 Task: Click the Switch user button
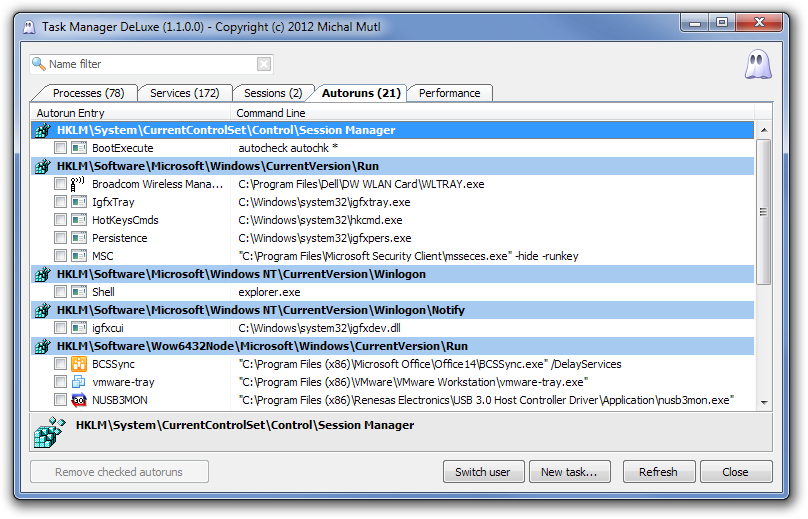pyautogui.click(x=483, y=472)
